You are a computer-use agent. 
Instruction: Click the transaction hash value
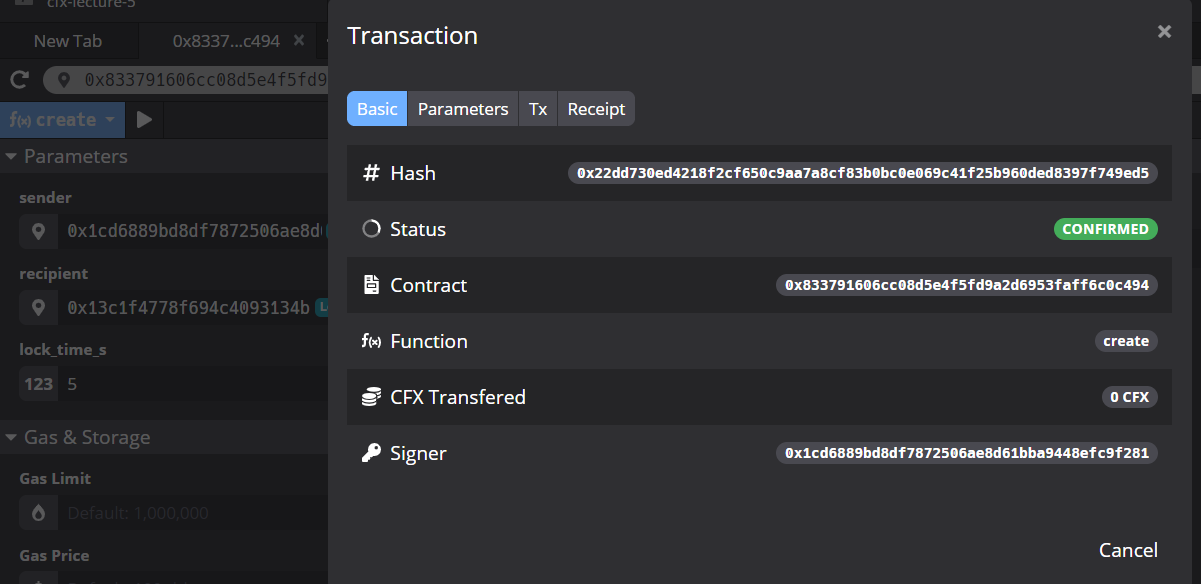pos(863,173)
